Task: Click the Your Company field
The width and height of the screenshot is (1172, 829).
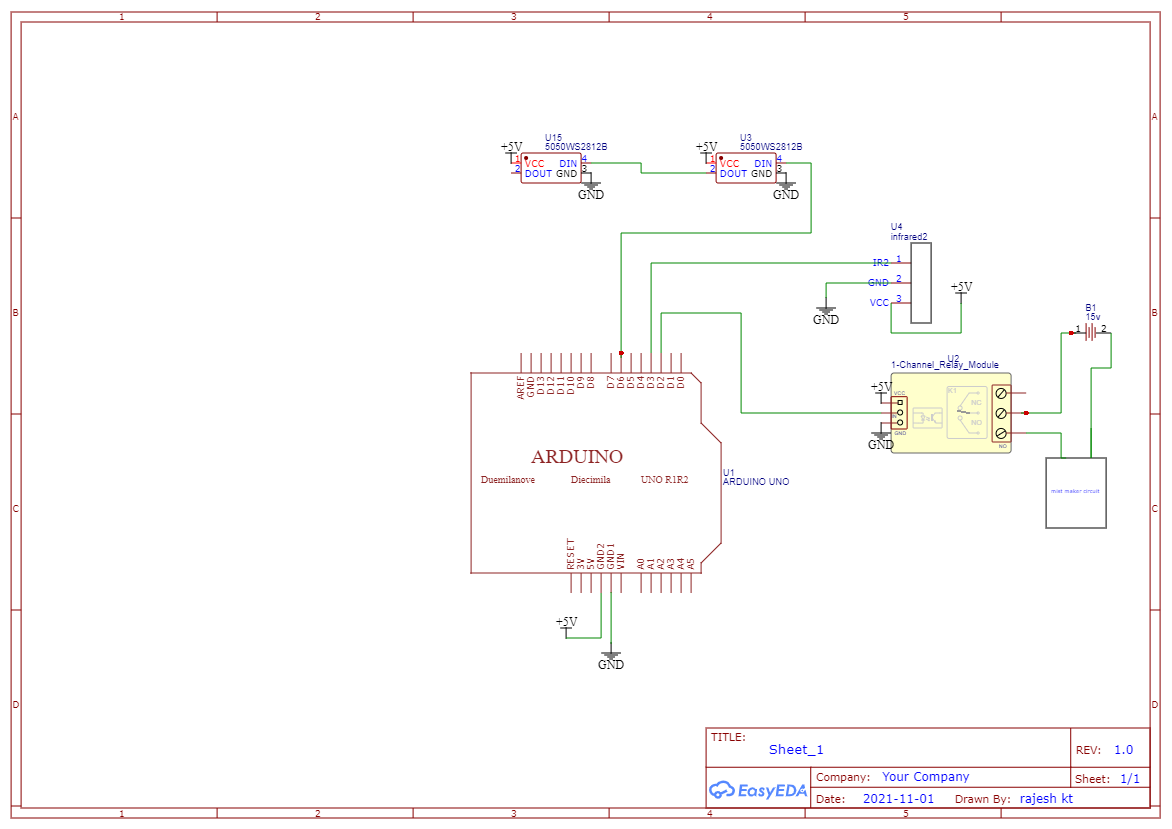Action: pos(925,777)
